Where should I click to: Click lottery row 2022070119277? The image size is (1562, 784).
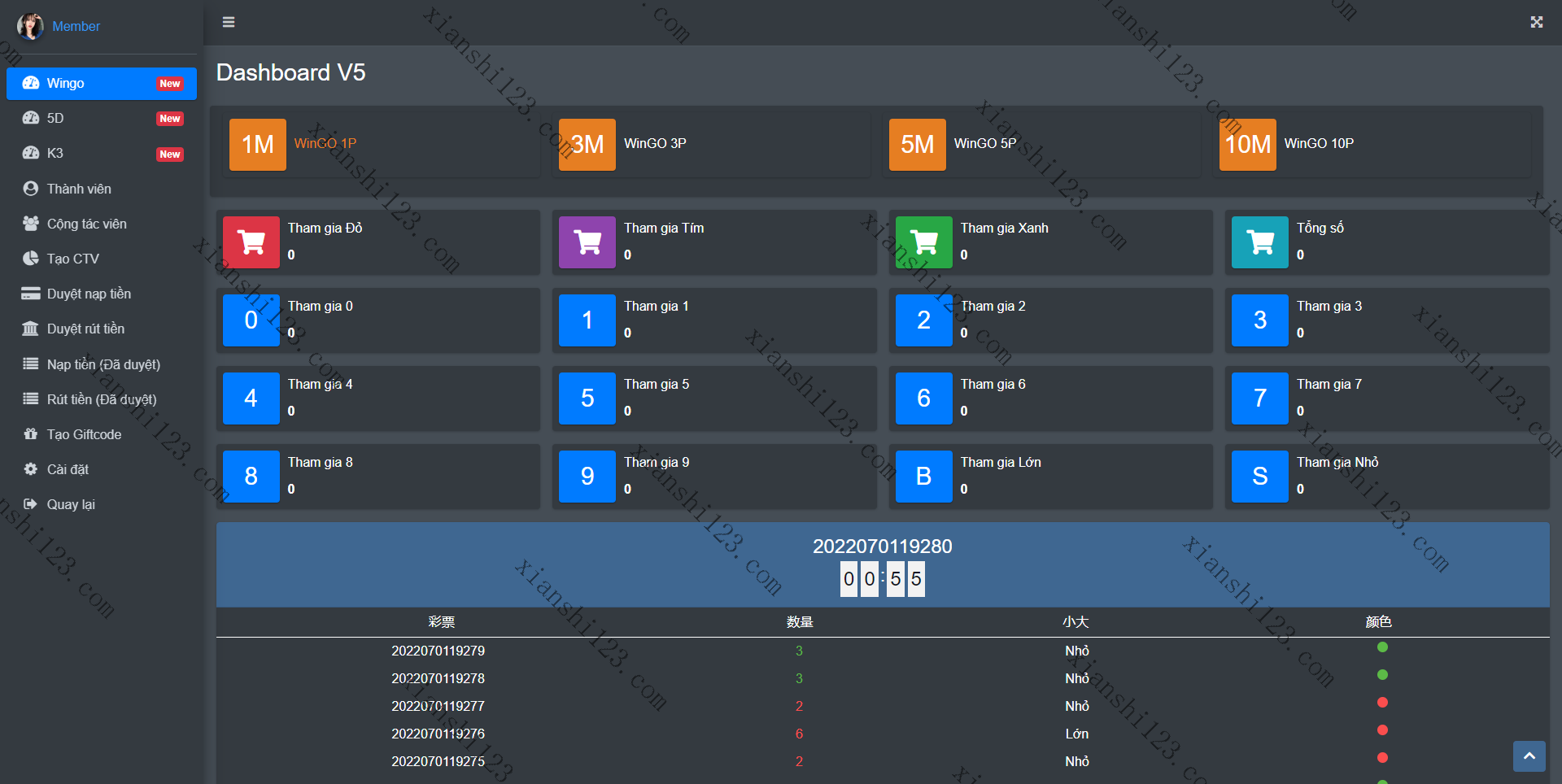tap(883, 706)
